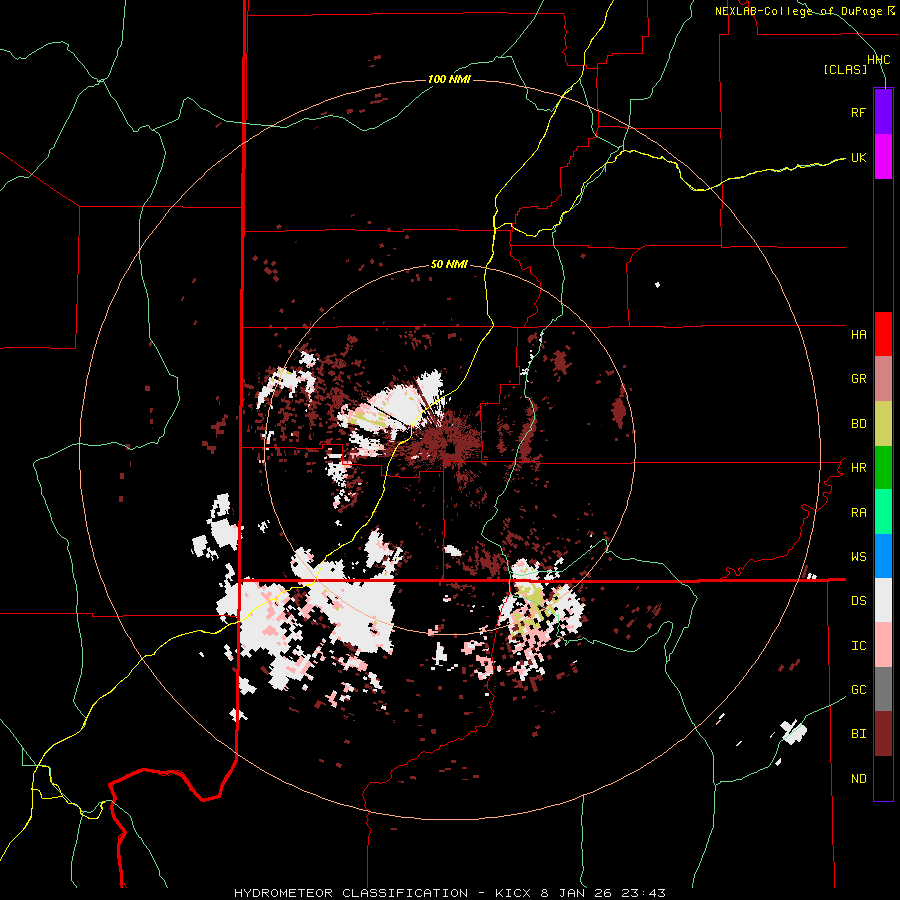Click the RF legend label
This screenshot has width=900, height=900.
coord(858,112)
